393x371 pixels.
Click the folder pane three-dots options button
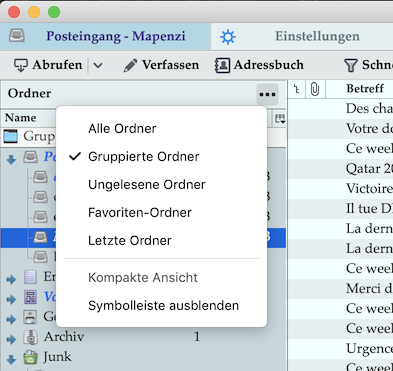pos(267,94)
